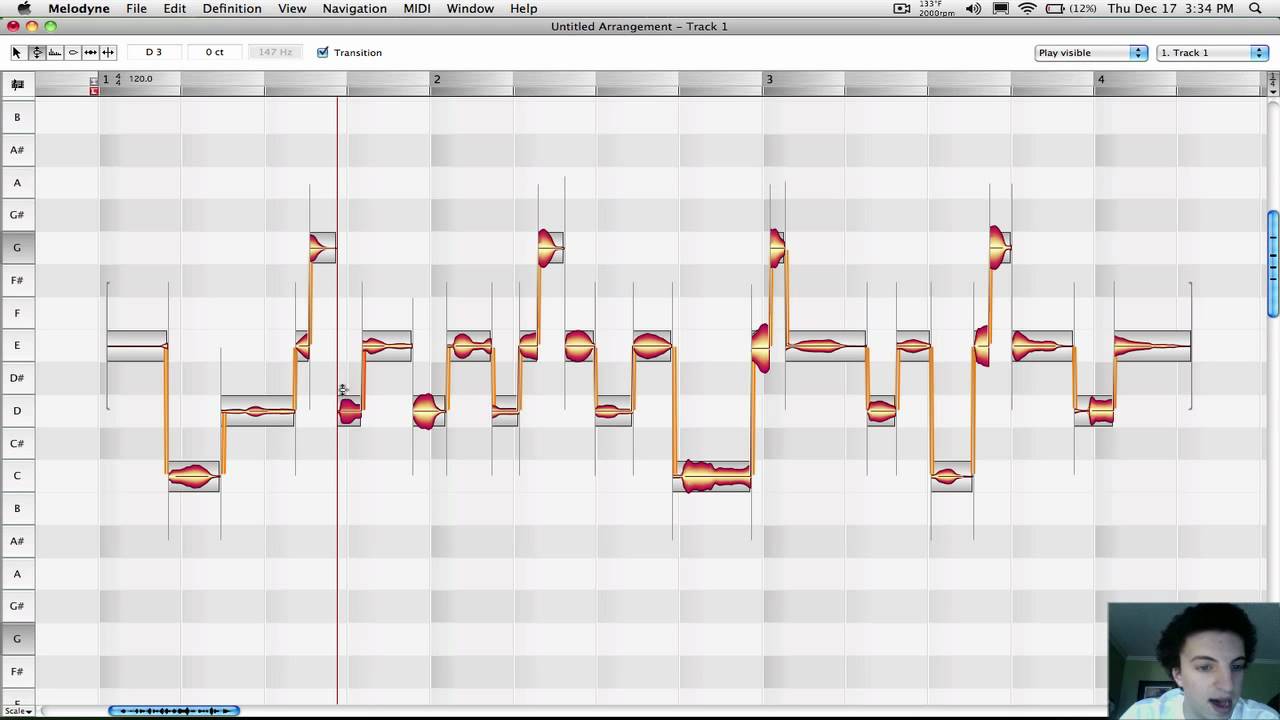This screenshot has height=720, width=1280.
Task: Click the pitch ruler options icon
Action: pos(17,85)
